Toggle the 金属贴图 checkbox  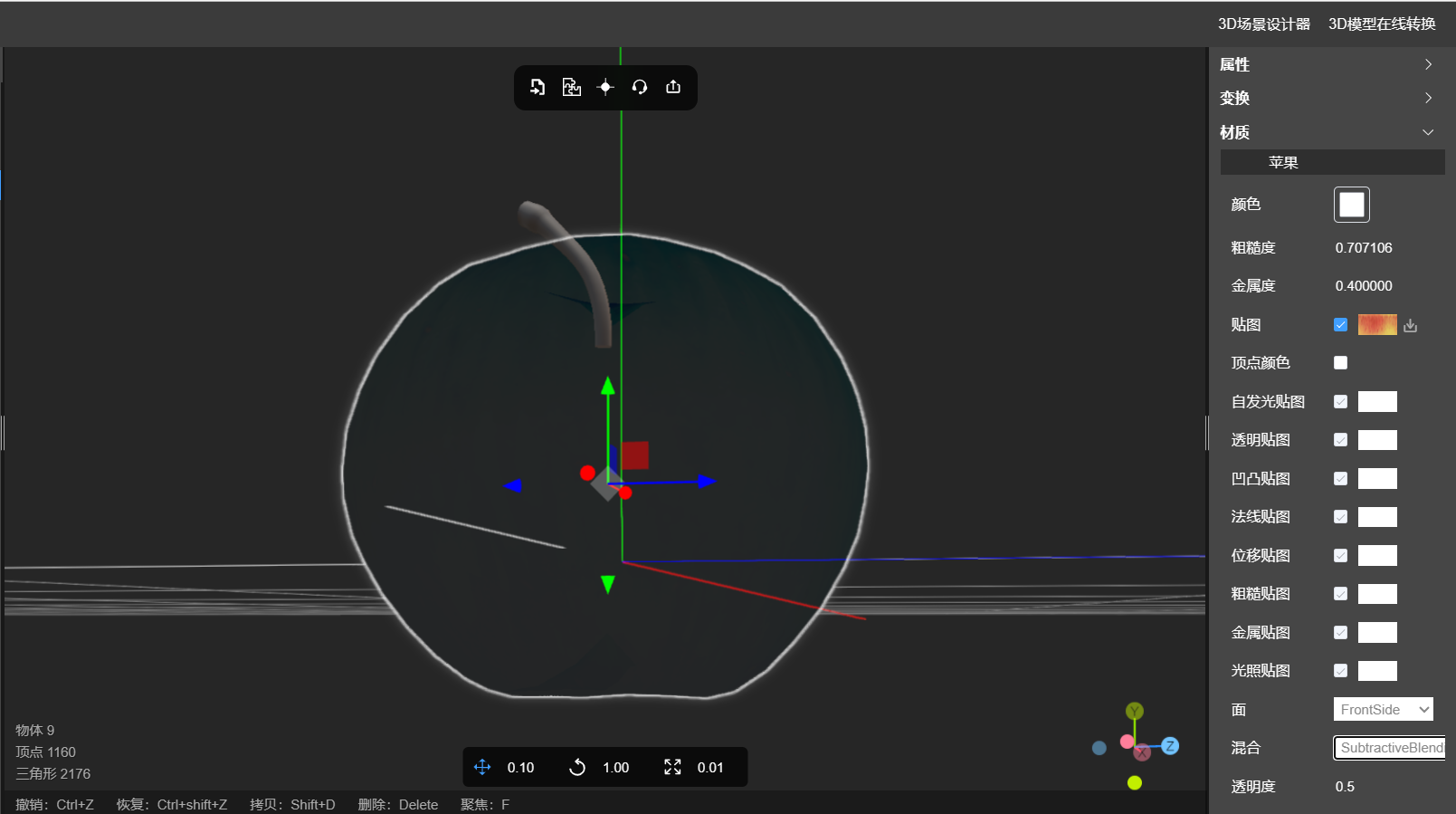coord(1341,632)
